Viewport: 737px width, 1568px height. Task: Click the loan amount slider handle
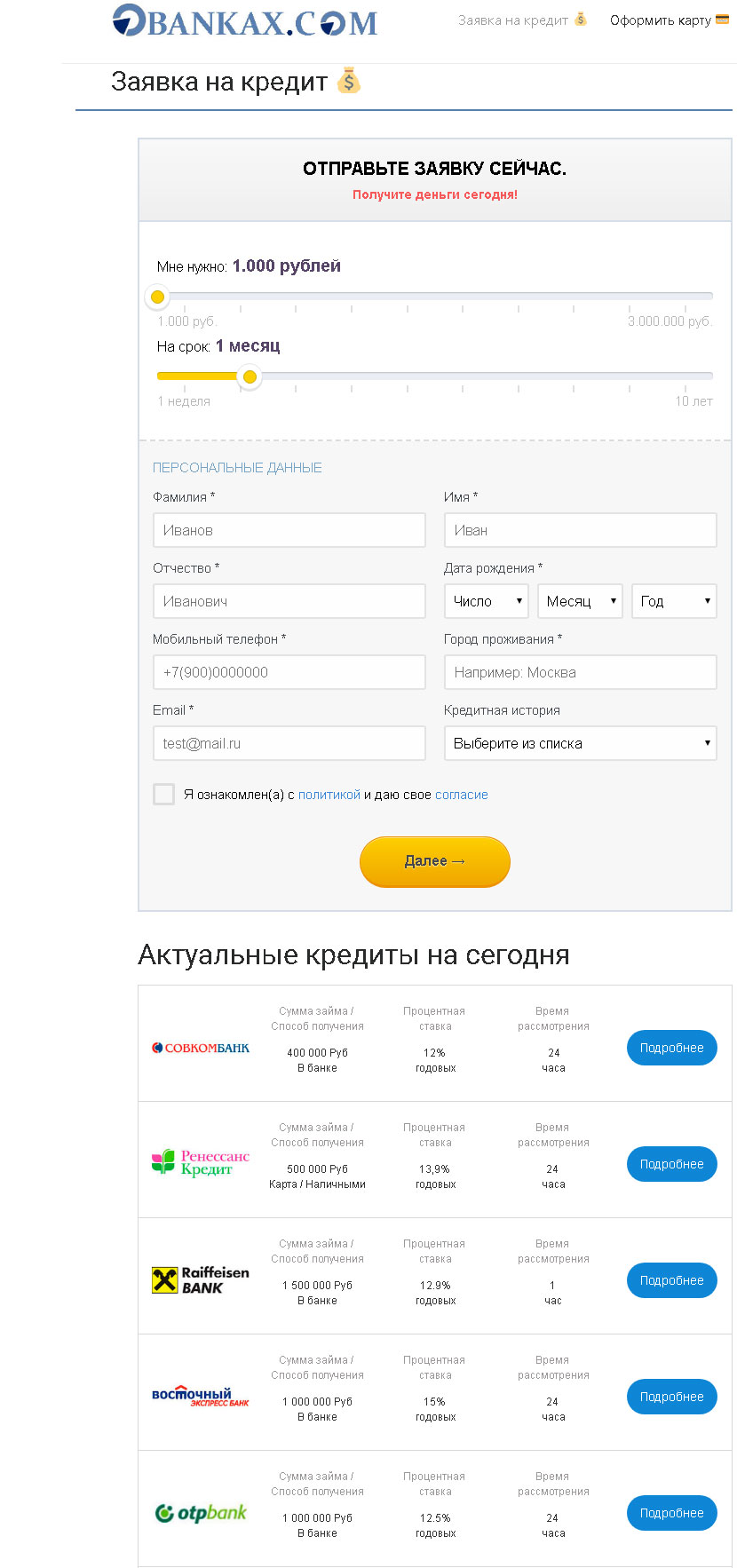pos(157,297)
